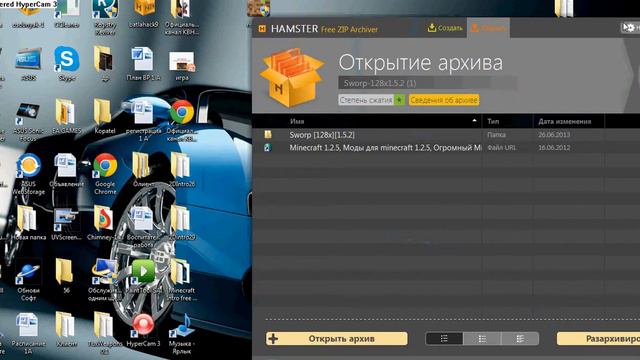
Task: Click the Sworp-128x1.5.2 (1) archive name field
Action: [x=427, y=83]
